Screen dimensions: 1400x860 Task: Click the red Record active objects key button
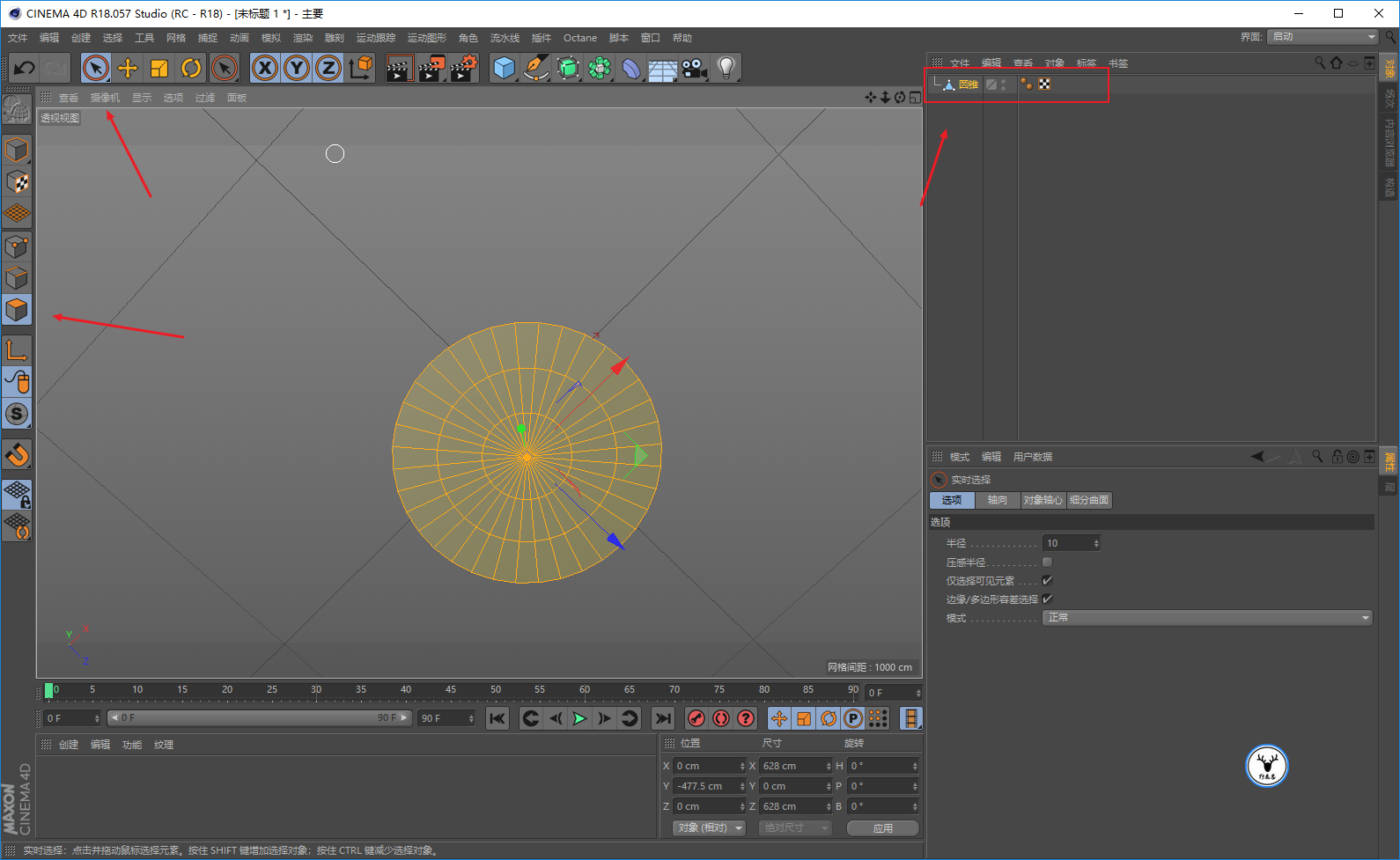(x=696, y=718)
